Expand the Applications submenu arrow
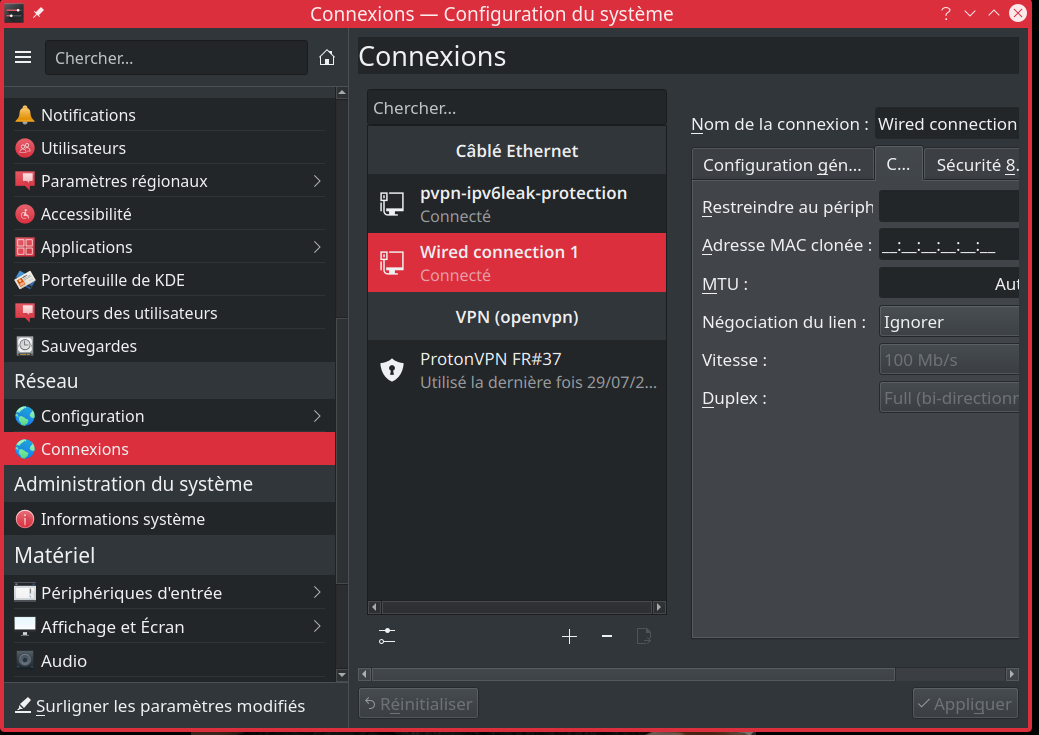Image resolution: width=1039 pixels, height=735 pixels. tap(317, 247)
